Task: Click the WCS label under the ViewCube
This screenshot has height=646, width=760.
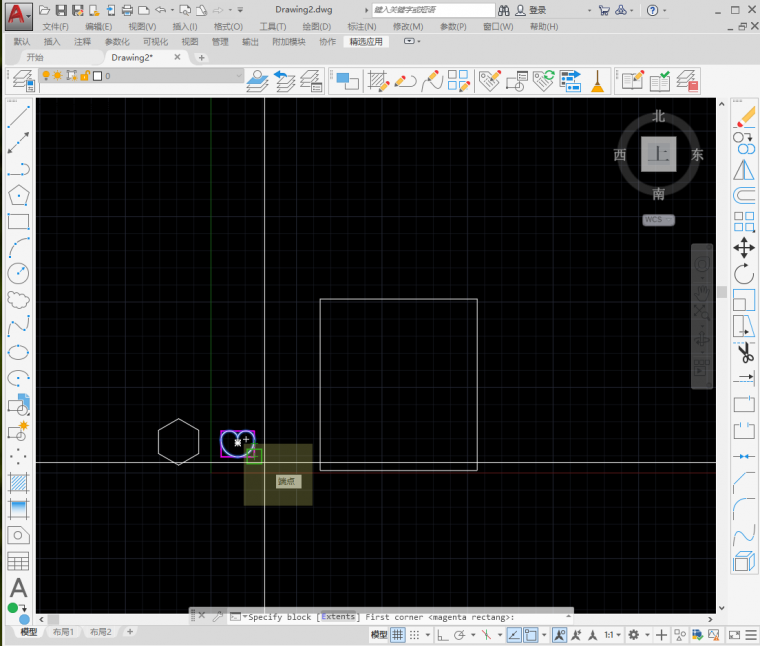Action: click(656, 219)
